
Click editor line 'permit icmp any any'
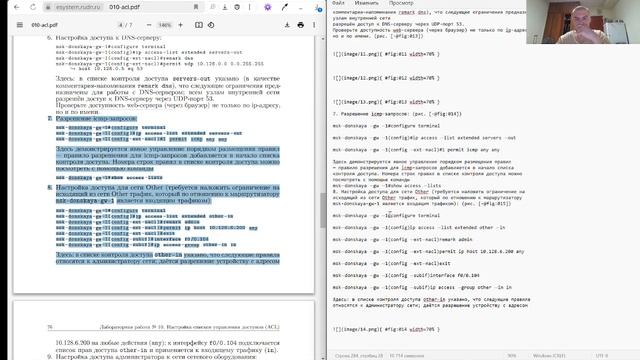pos(416,150)
